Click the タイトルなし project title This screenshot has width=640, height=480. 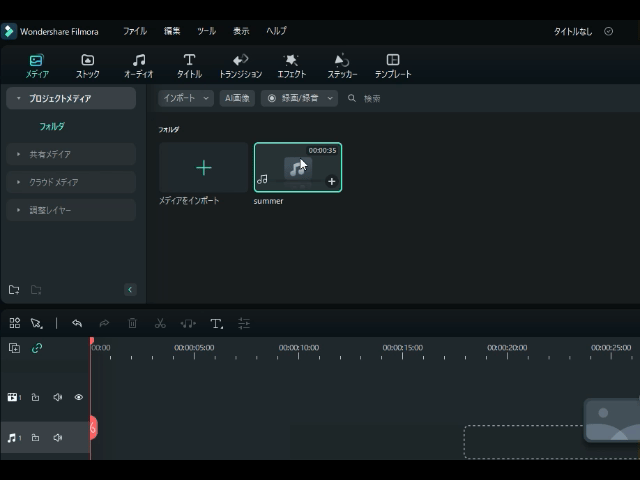click(x=573, y=31)
